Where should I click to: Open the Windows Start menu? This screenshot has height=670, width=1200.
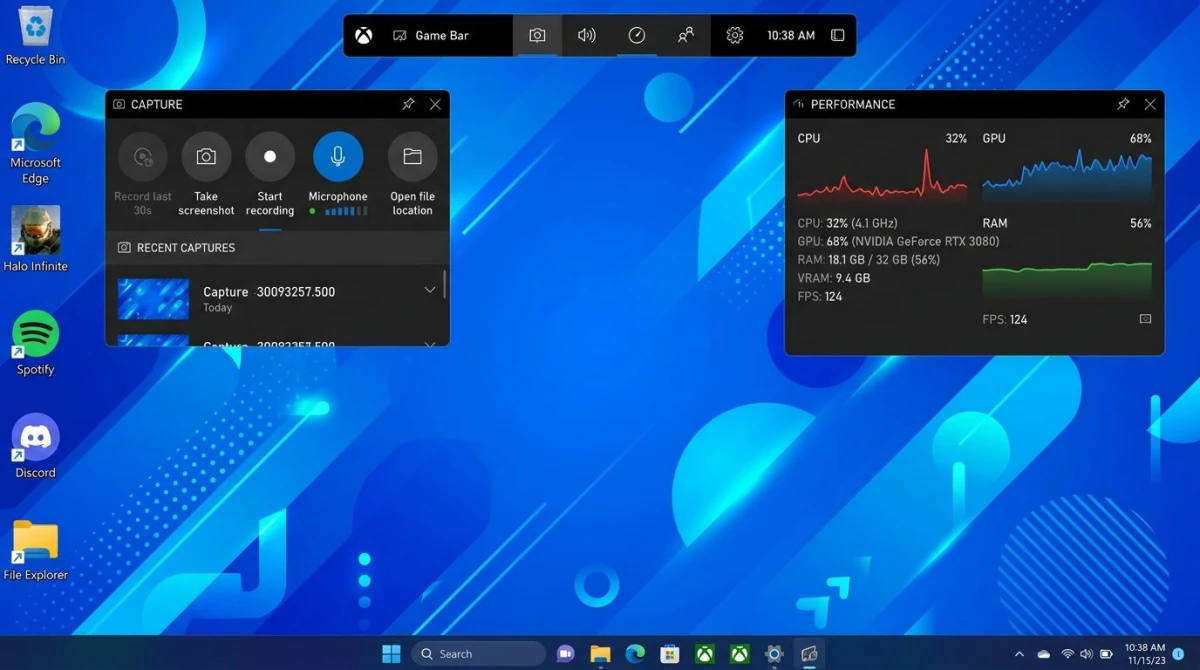coord(391,654)
